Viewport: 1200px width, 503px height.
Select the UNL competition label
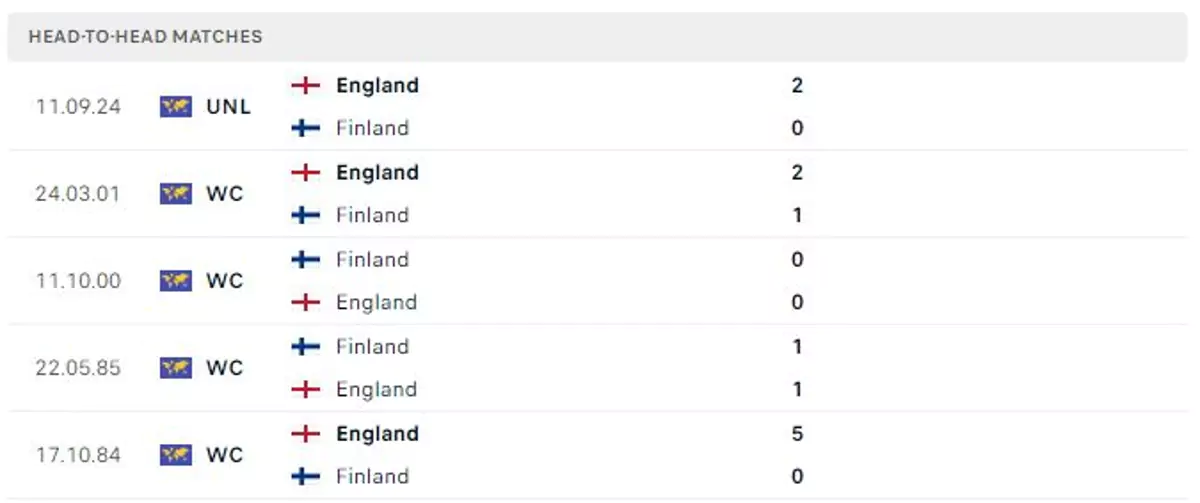coord(229,107)
